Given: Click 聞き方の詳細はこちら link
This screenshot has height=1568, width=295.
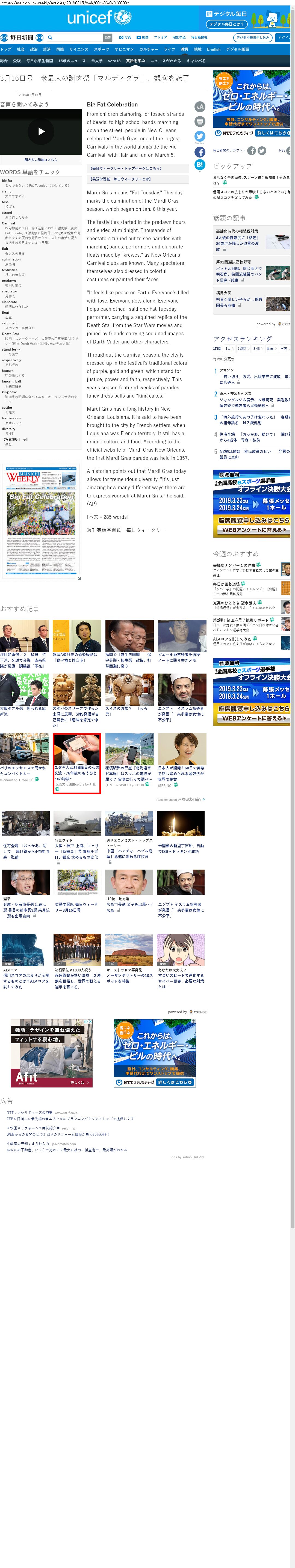Looking at the screenshot, I should 41,159.
